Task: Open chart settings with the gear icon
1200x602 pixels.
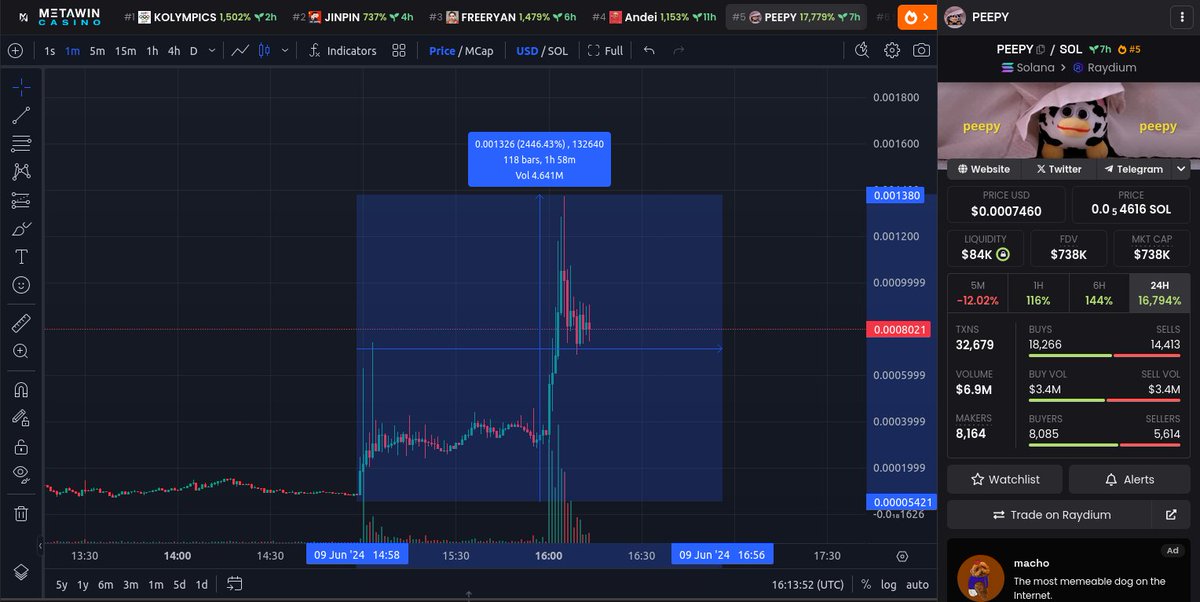Action: [891, 50]
